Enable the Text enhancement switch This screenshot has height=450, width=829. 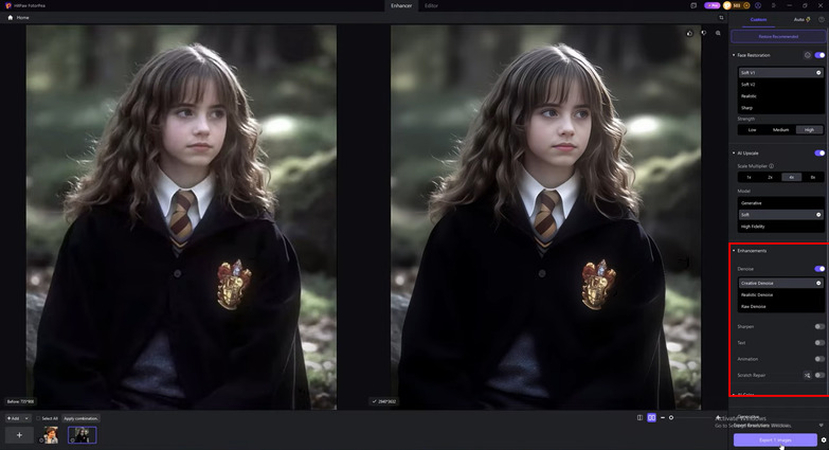click(x=819, y=343)
